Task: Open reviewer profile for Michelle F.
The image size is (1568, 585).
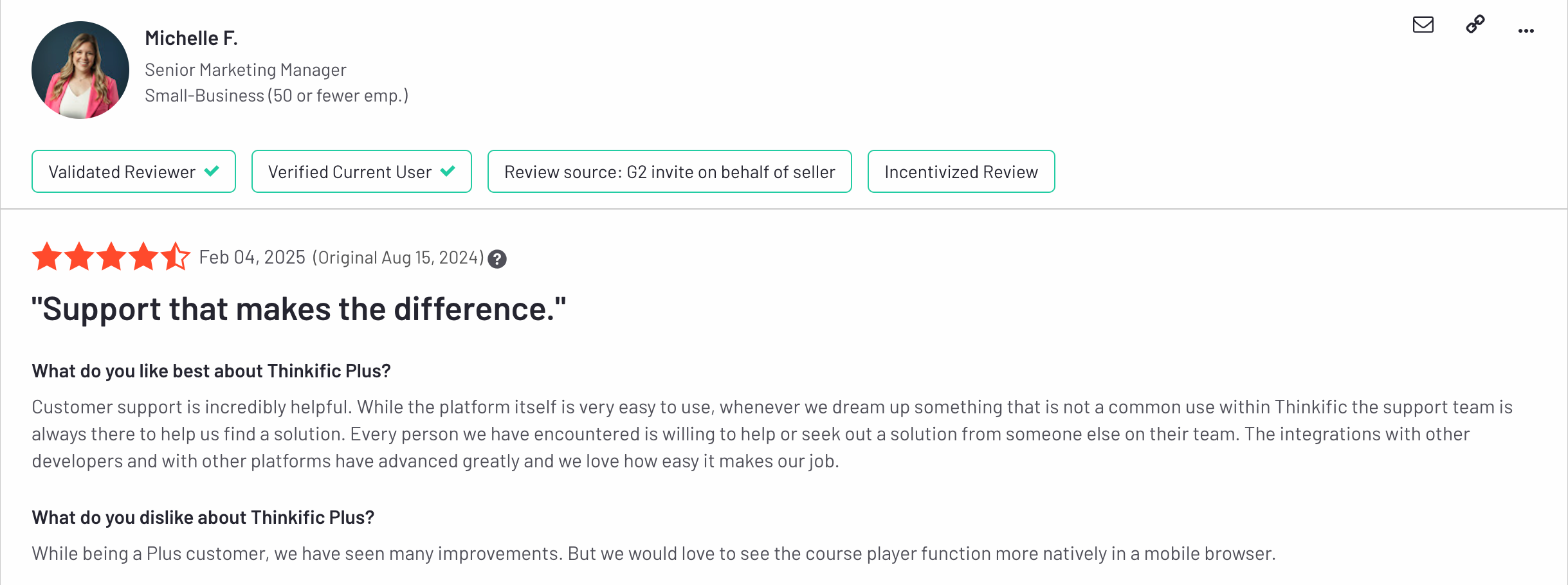Action: click(191, 37)
